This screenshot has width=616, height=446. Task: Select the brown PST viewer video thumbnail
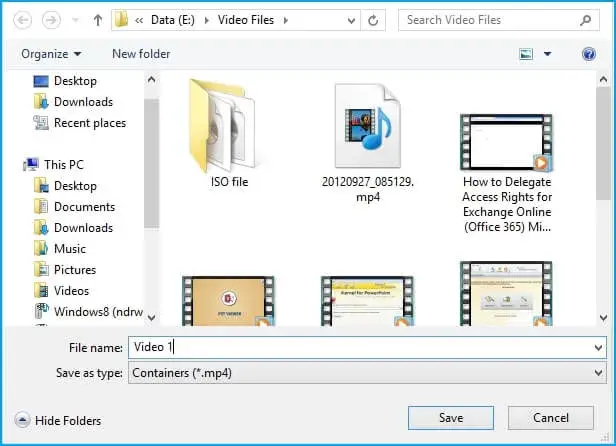pos(228,301)
